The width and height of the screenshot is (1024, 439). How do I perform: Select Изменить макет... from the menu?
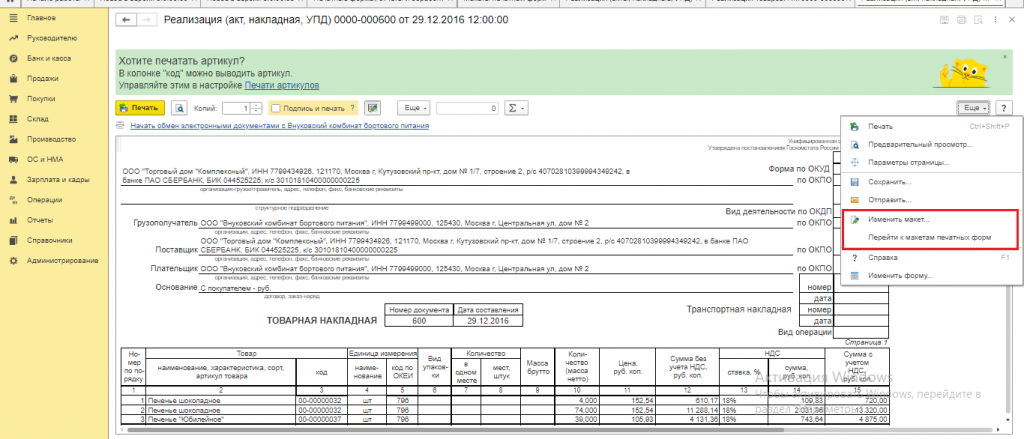[899, 219]
